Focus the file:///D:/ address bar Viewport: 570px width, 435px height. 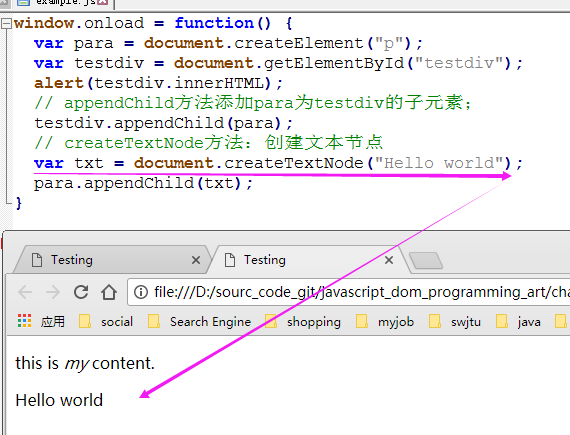[349, 292]
